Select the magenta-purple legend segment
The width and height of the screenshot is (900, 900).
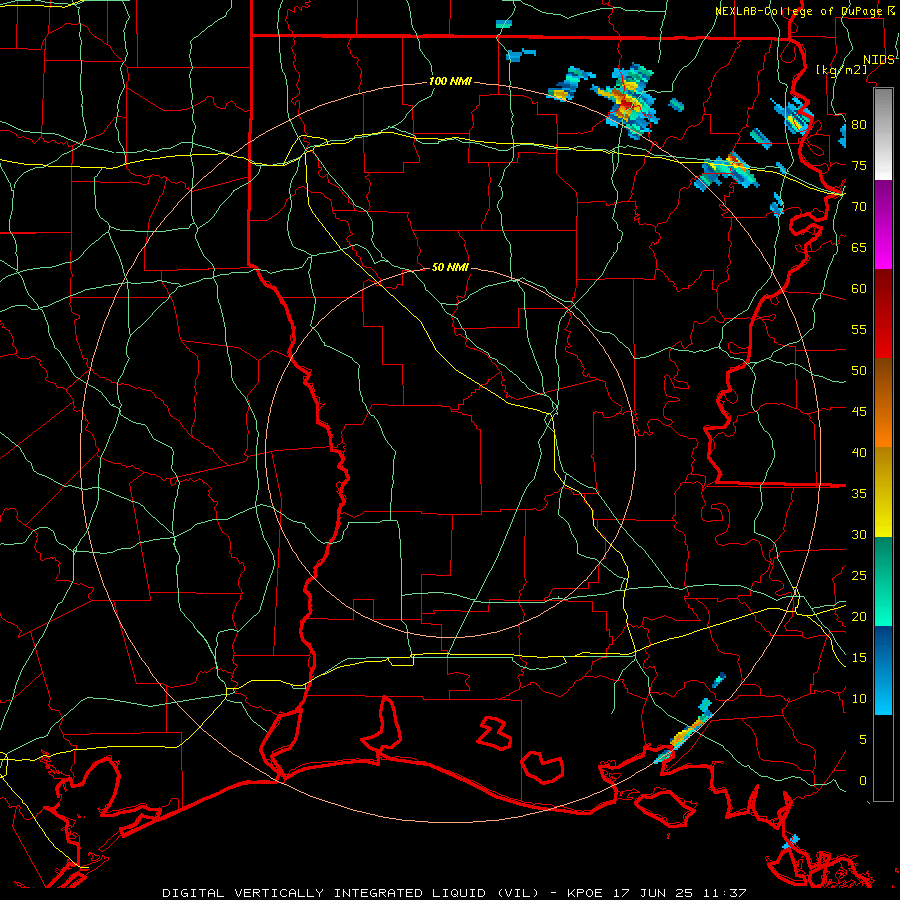coord(883,225)
